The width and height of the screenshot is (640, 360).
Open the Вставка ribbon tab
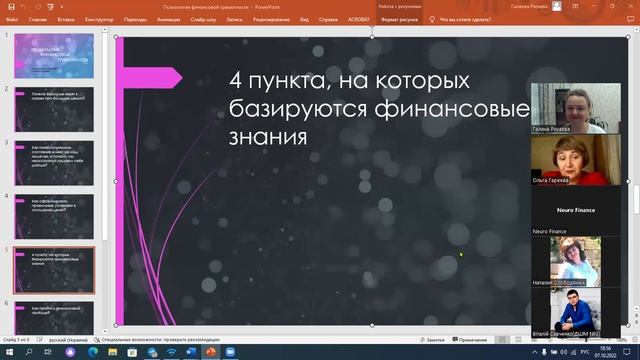point(66,19)
